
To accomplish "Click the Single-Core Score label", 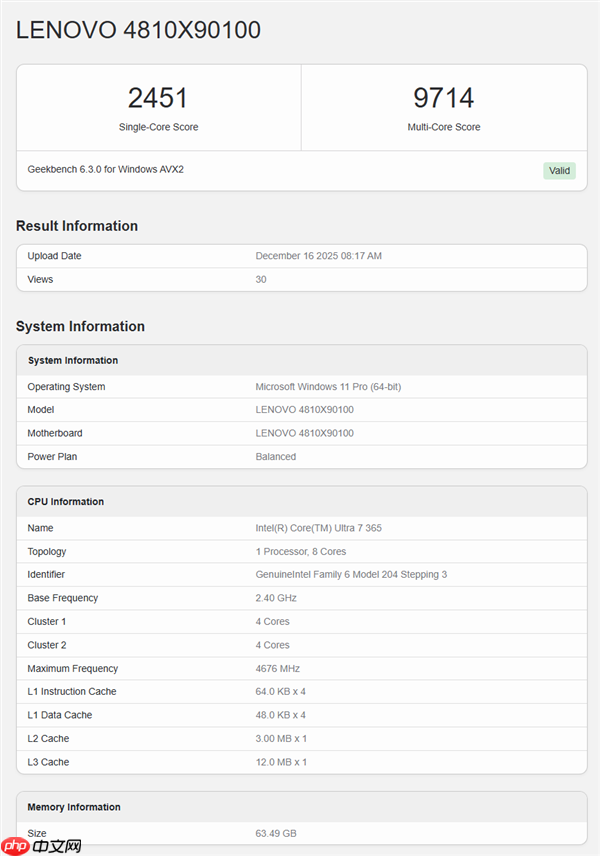I will pos(158,127).
